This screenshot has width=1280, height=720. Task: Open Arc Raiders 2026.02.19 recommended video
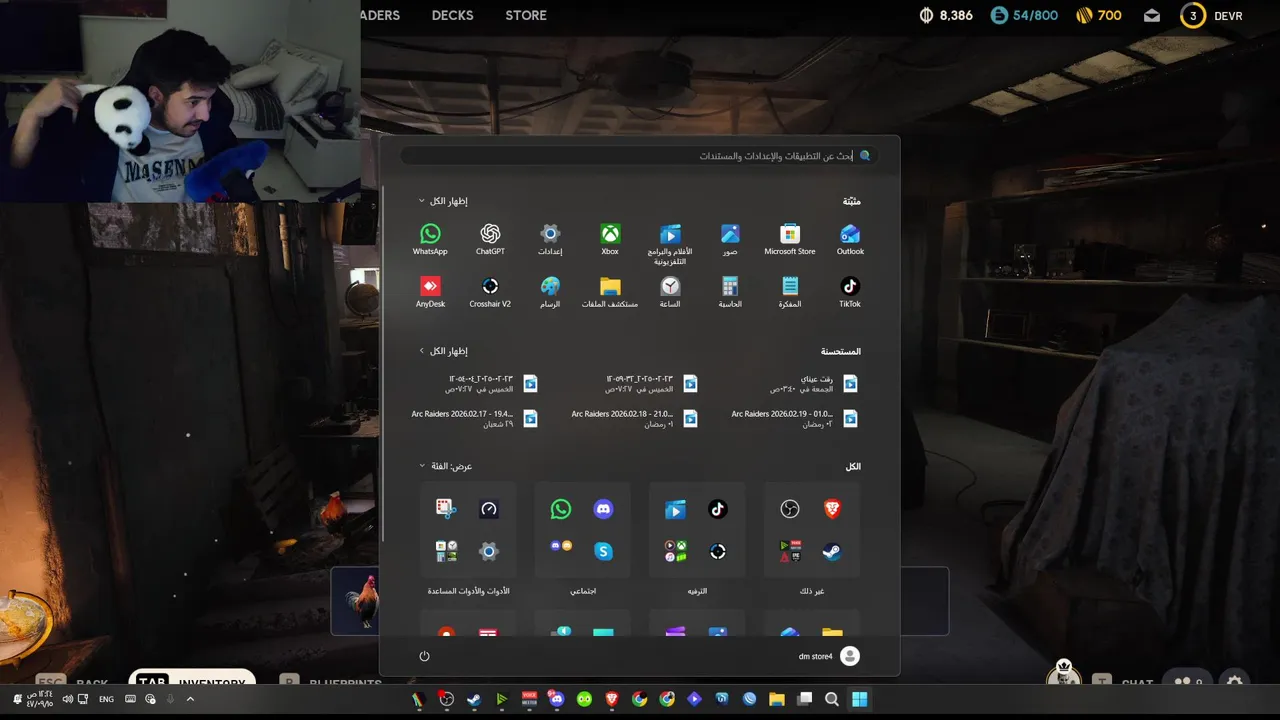click(794, 418)
